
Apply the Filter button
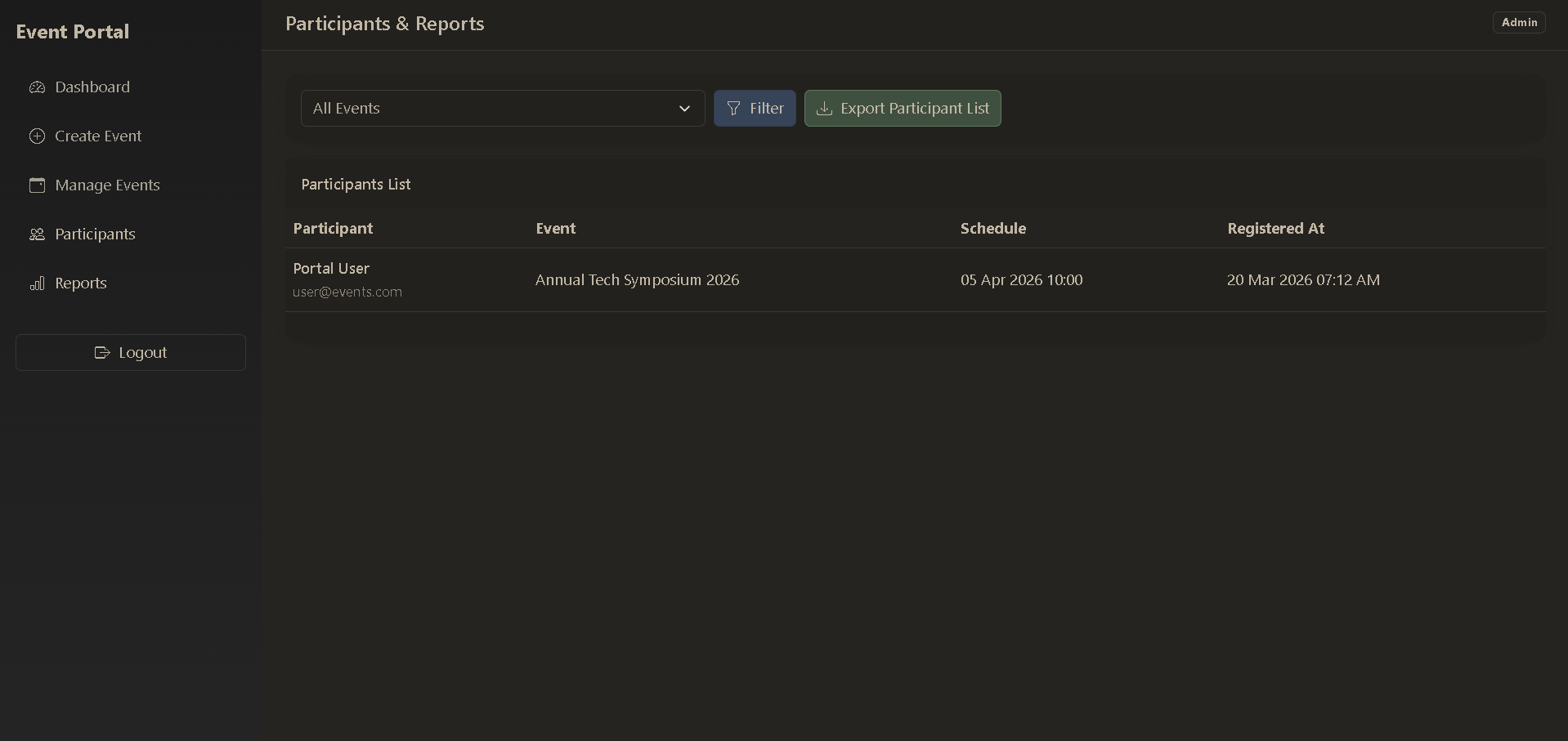click(x=755, y=109)
